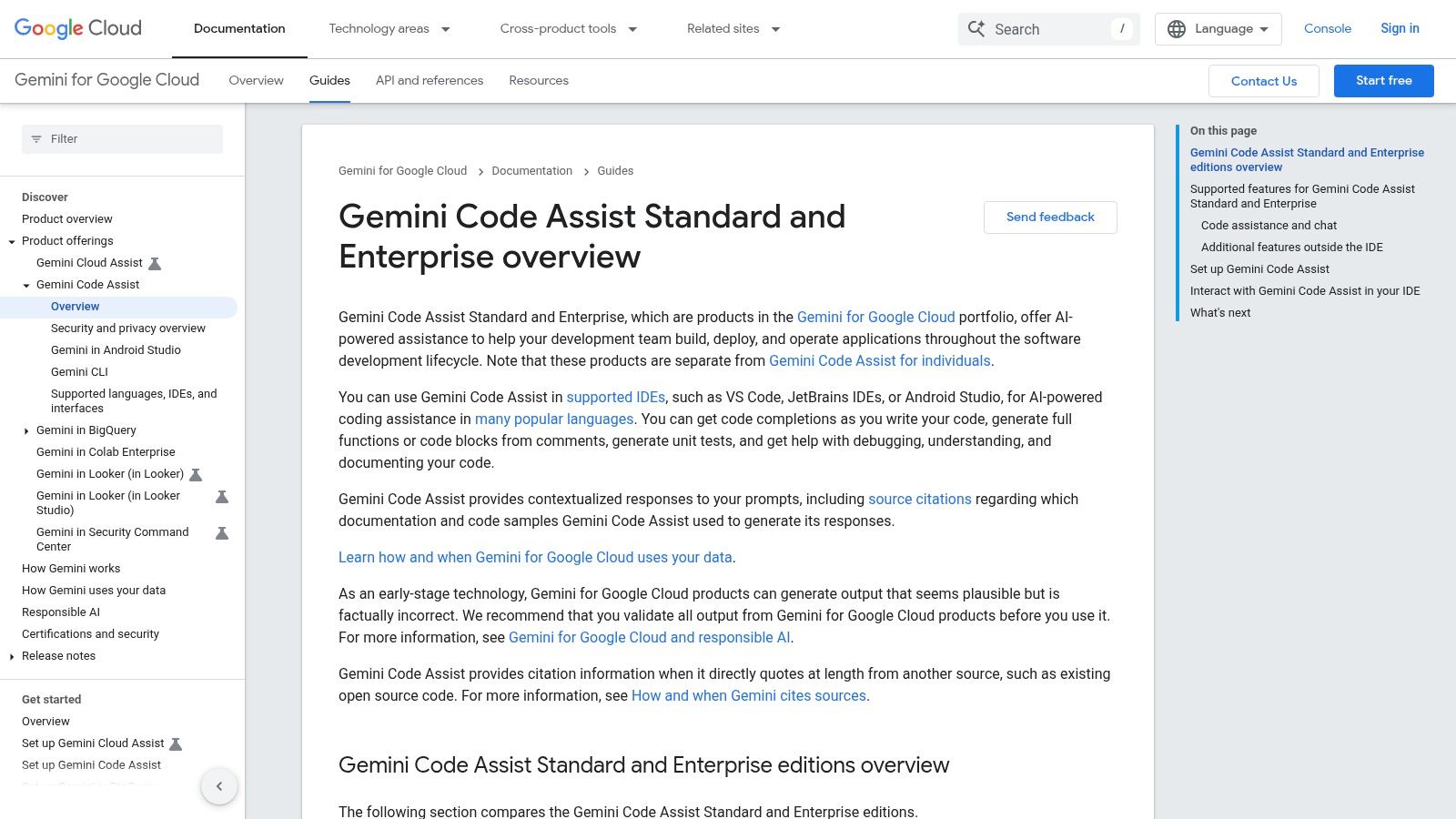
Task: Open Supported languages, IDEs, and interfaces item
Action: (134, 401)
